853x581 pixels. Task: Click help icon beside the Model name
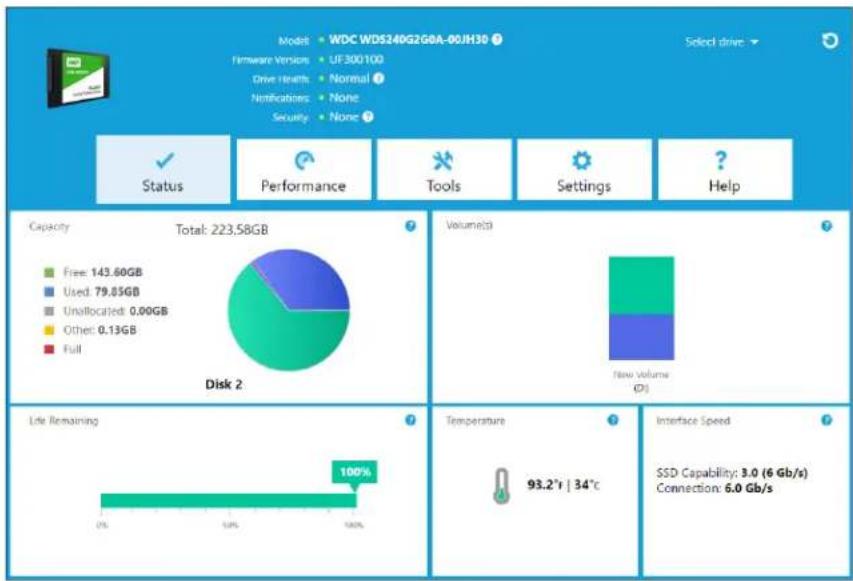497,39
